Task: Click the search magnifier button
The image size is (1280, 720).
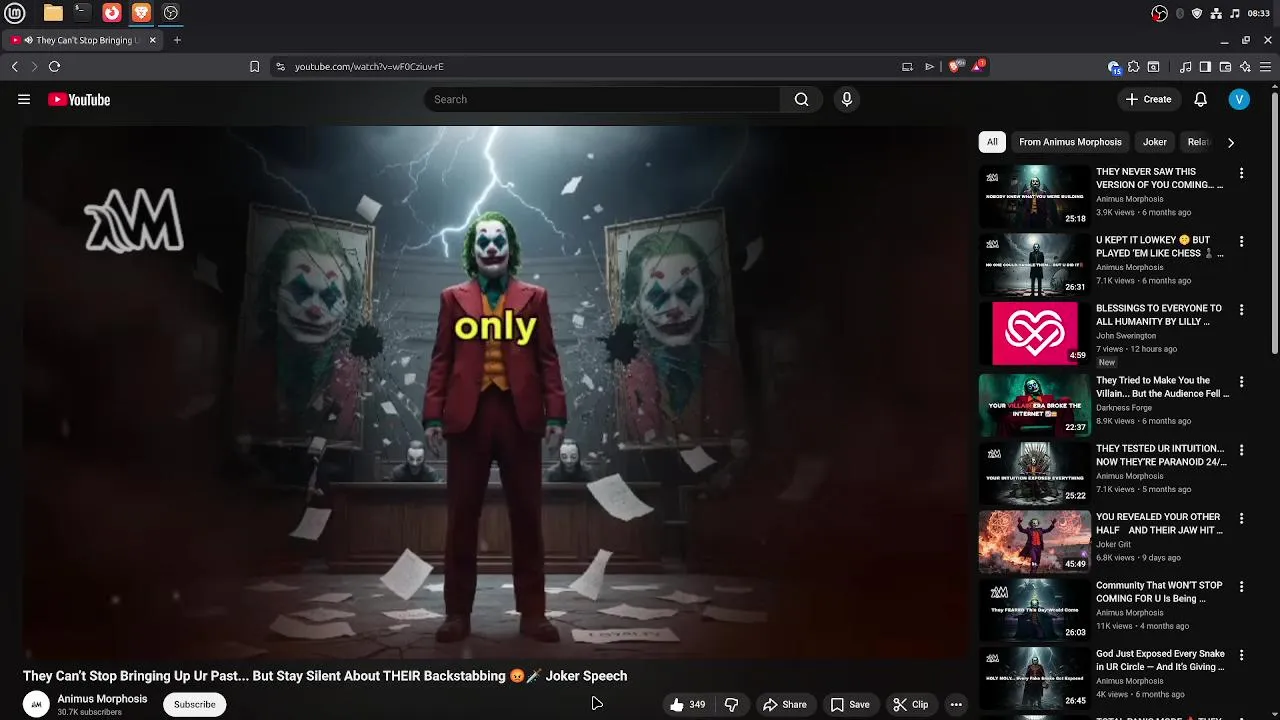Action: (801, 99)
